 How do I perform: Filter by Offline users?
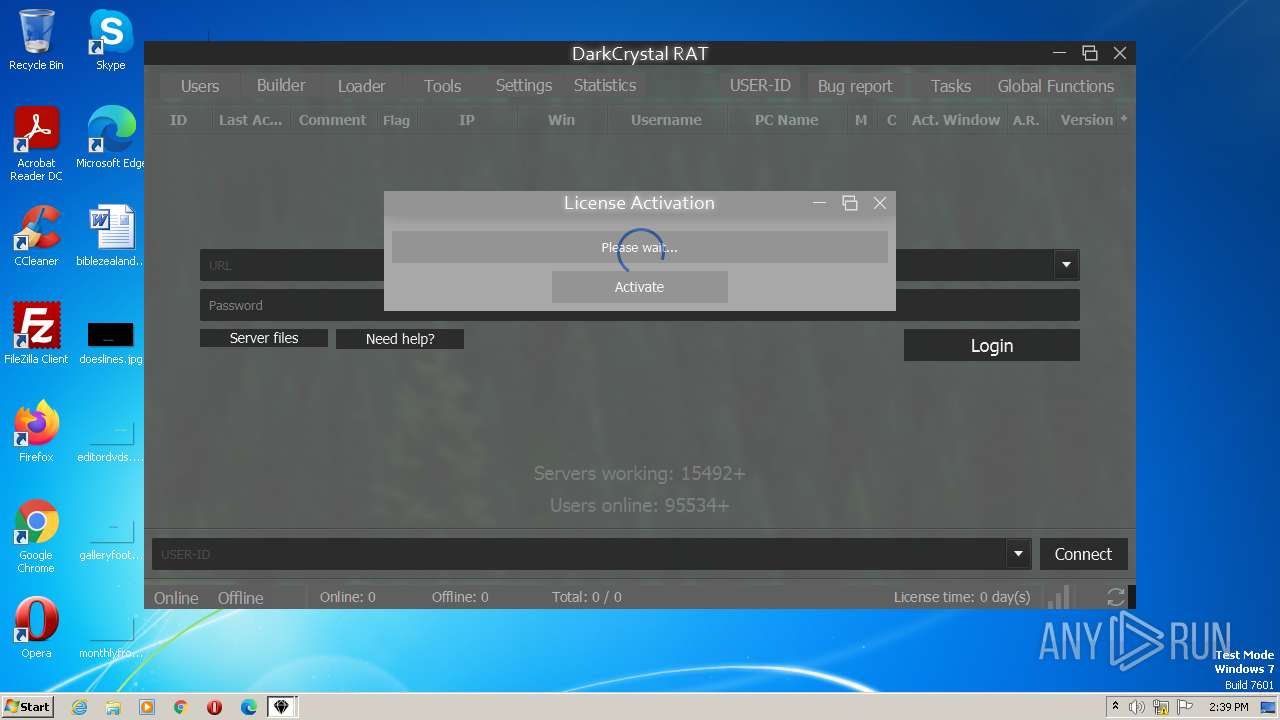click(241, 598)
